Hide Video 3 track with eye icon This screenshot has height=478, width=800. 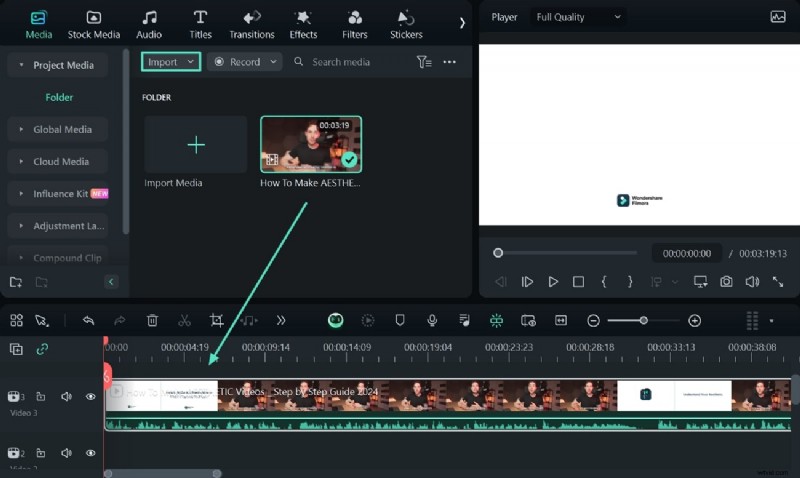(x=90, y=397)
